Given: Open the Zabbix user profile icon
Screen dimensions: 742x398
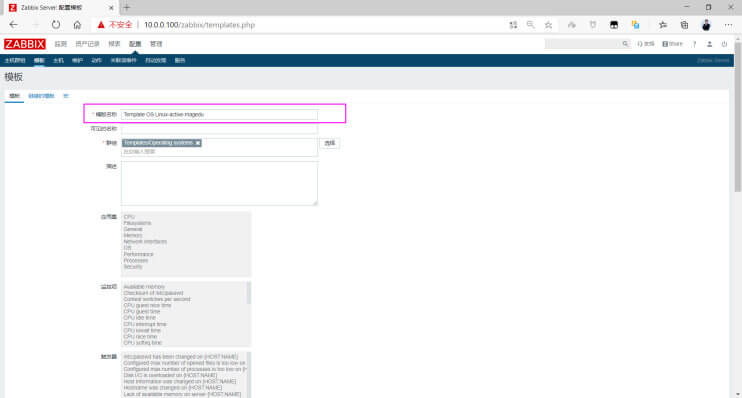Looking at the screenshot, I should click(709, 44).
